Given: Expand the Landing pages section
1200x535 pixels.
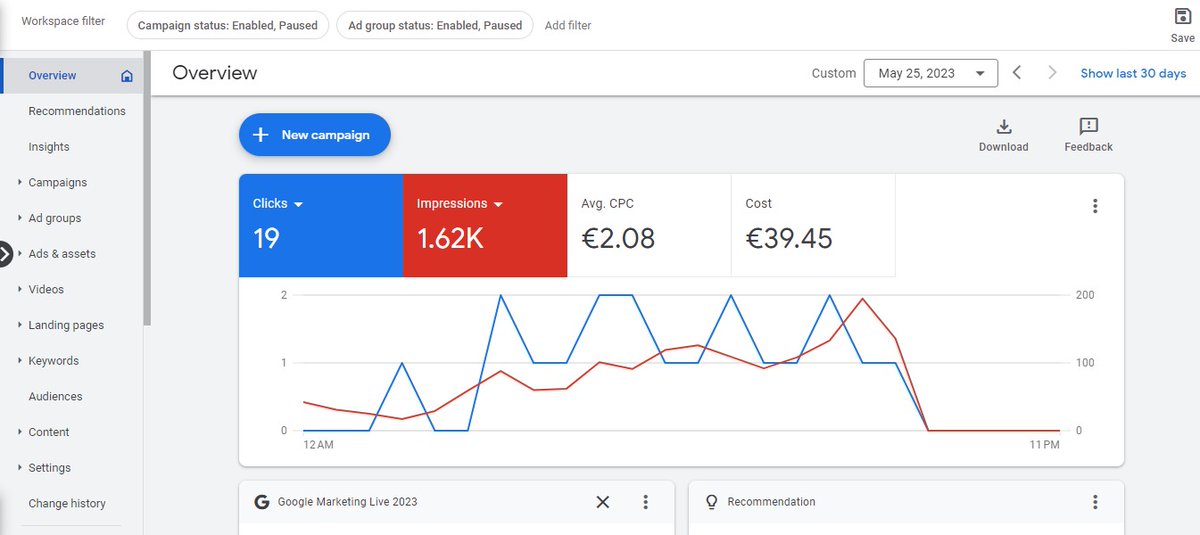Looking at the screenshot, I should pyautogui.click(x=20, y=325).
